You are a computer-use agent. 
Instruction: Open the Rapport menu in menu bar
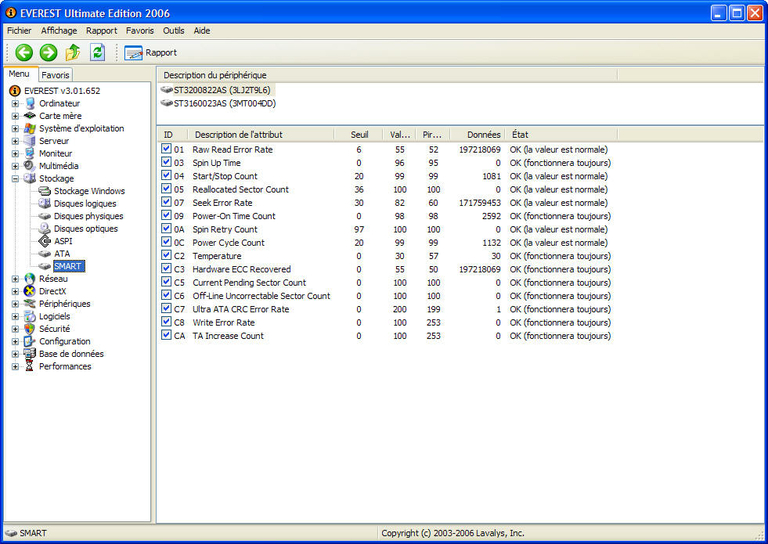coord(101,30)
